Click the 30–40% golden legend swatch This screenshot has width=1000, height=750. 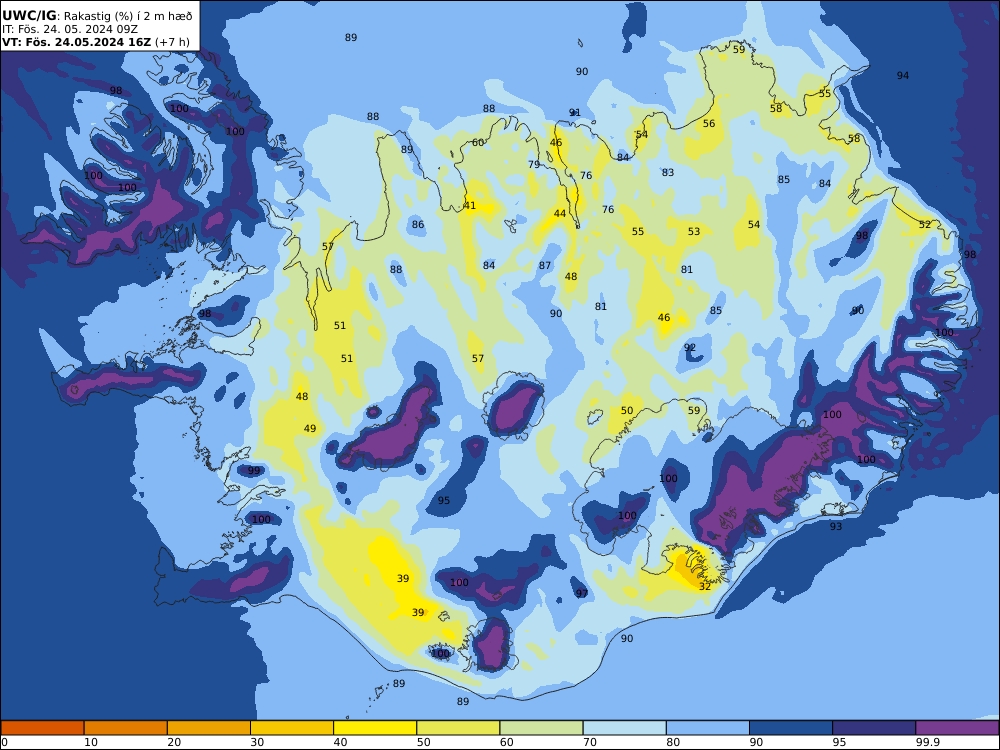(292, 728)
